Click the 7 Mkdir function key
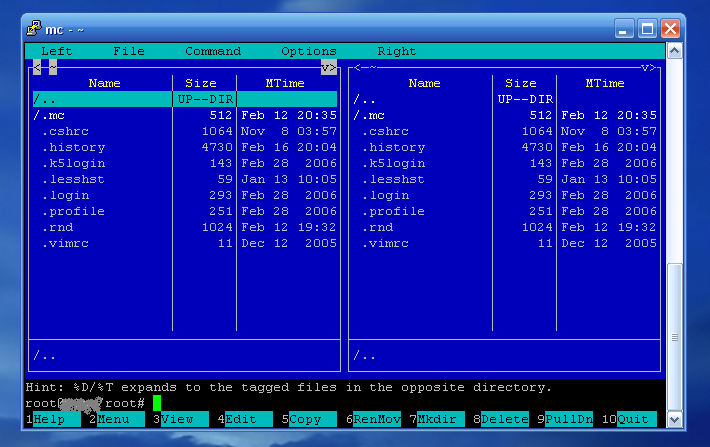 (437, 419)
